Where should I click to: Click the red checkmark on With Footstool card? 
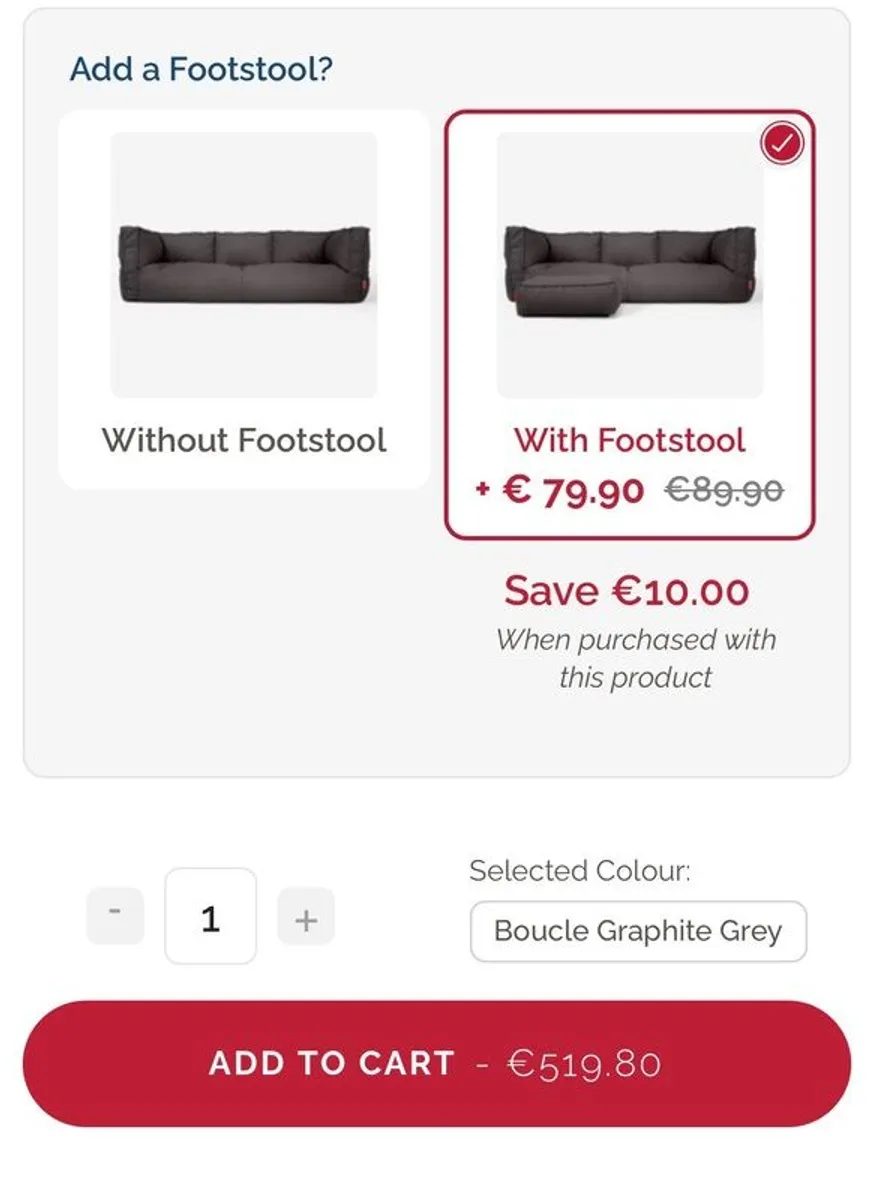pyautogui.click(x=782, y=144)
